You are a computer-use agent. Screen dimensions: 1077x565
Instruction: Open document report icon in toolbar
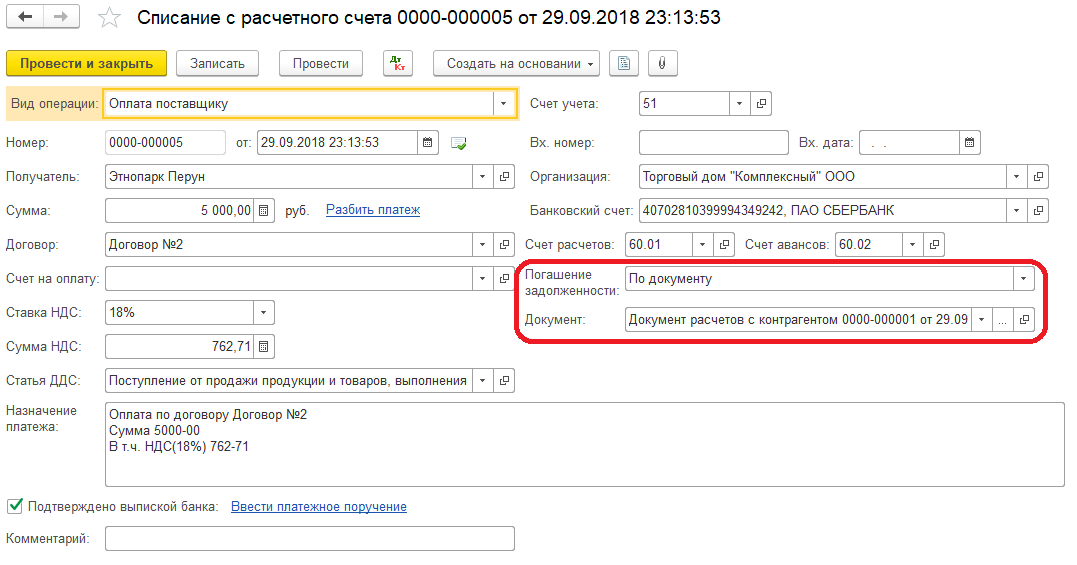pos(624,63)
